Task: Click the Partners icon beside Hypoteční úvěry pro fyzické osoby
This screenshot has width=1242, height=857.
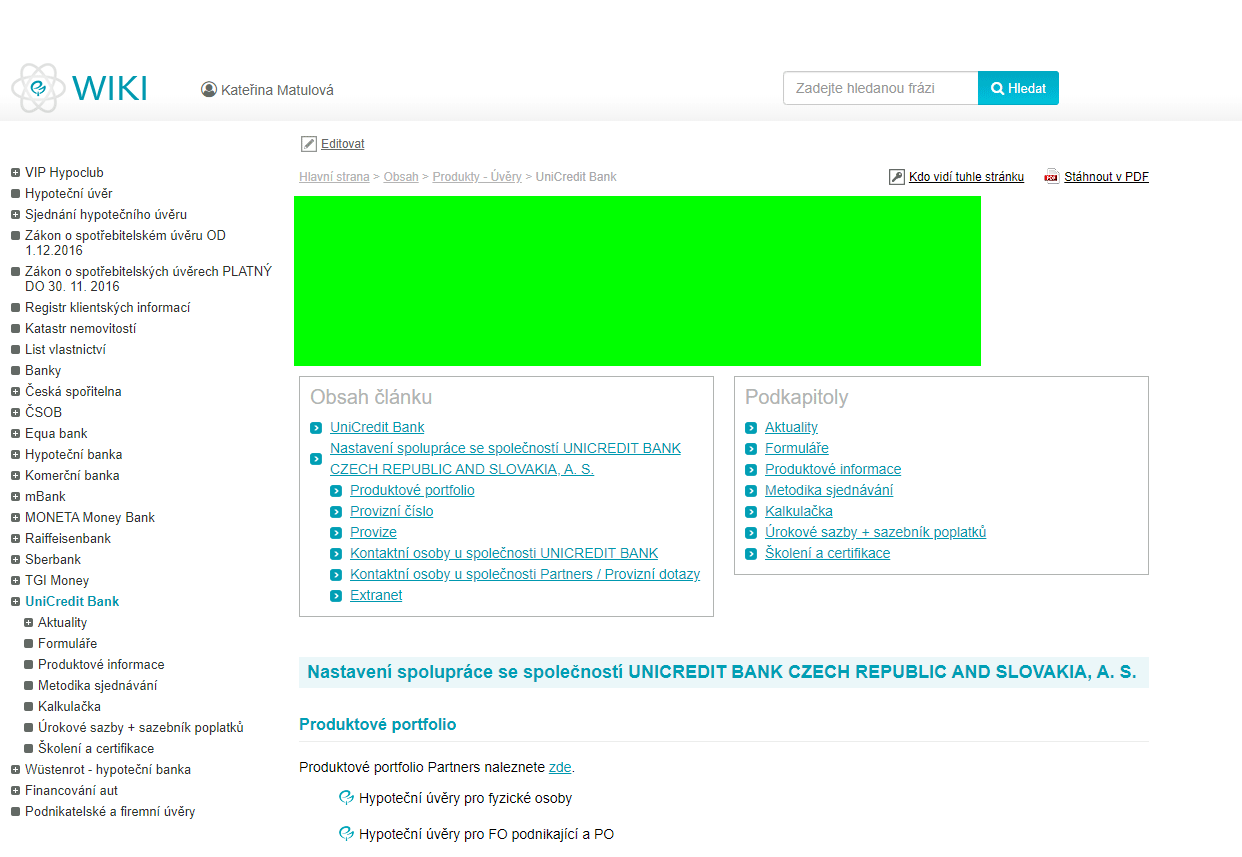Action: point(347,798)
